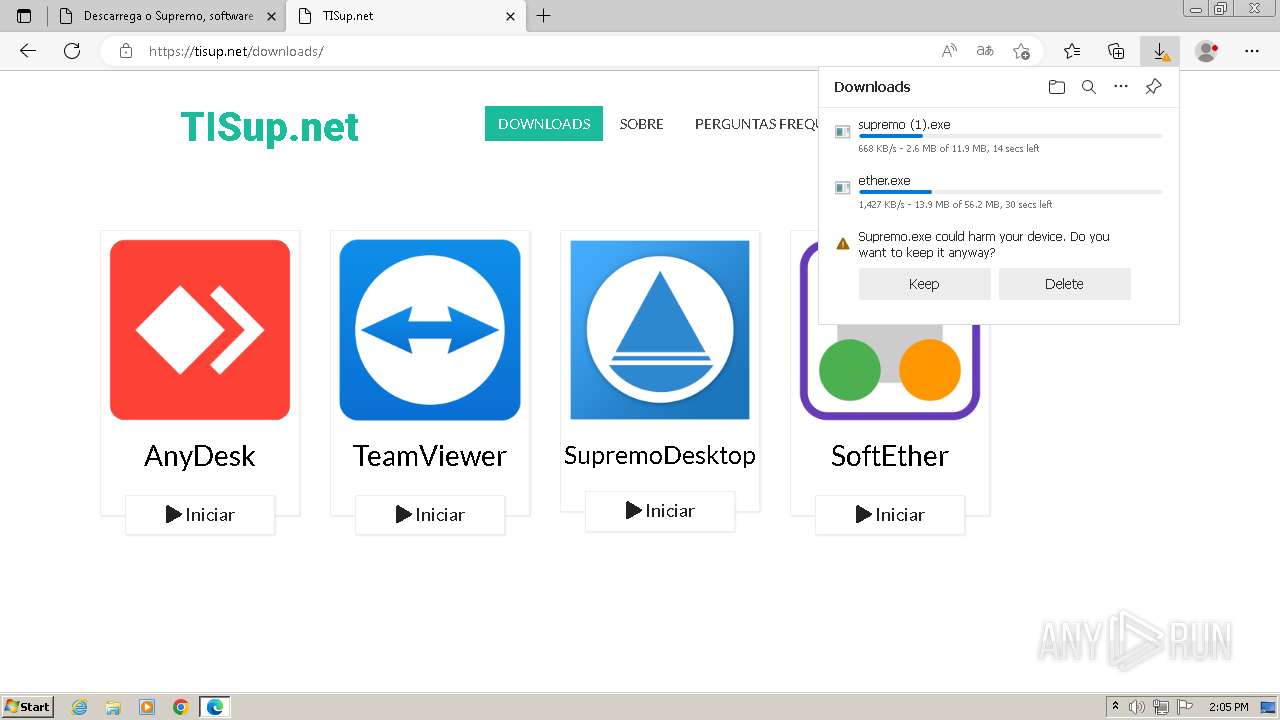Click Iniciar under SoftEther
The image size is (1280, 720).
point(890,515)
